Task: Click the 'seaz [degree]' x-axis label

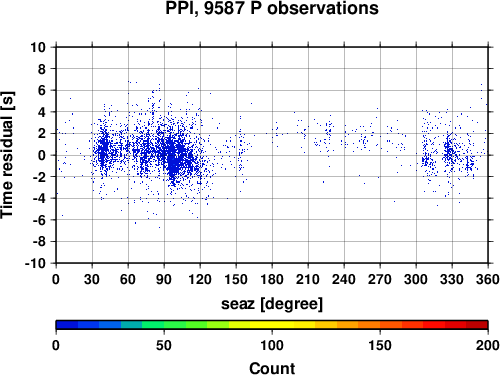Action: point(272,304)
